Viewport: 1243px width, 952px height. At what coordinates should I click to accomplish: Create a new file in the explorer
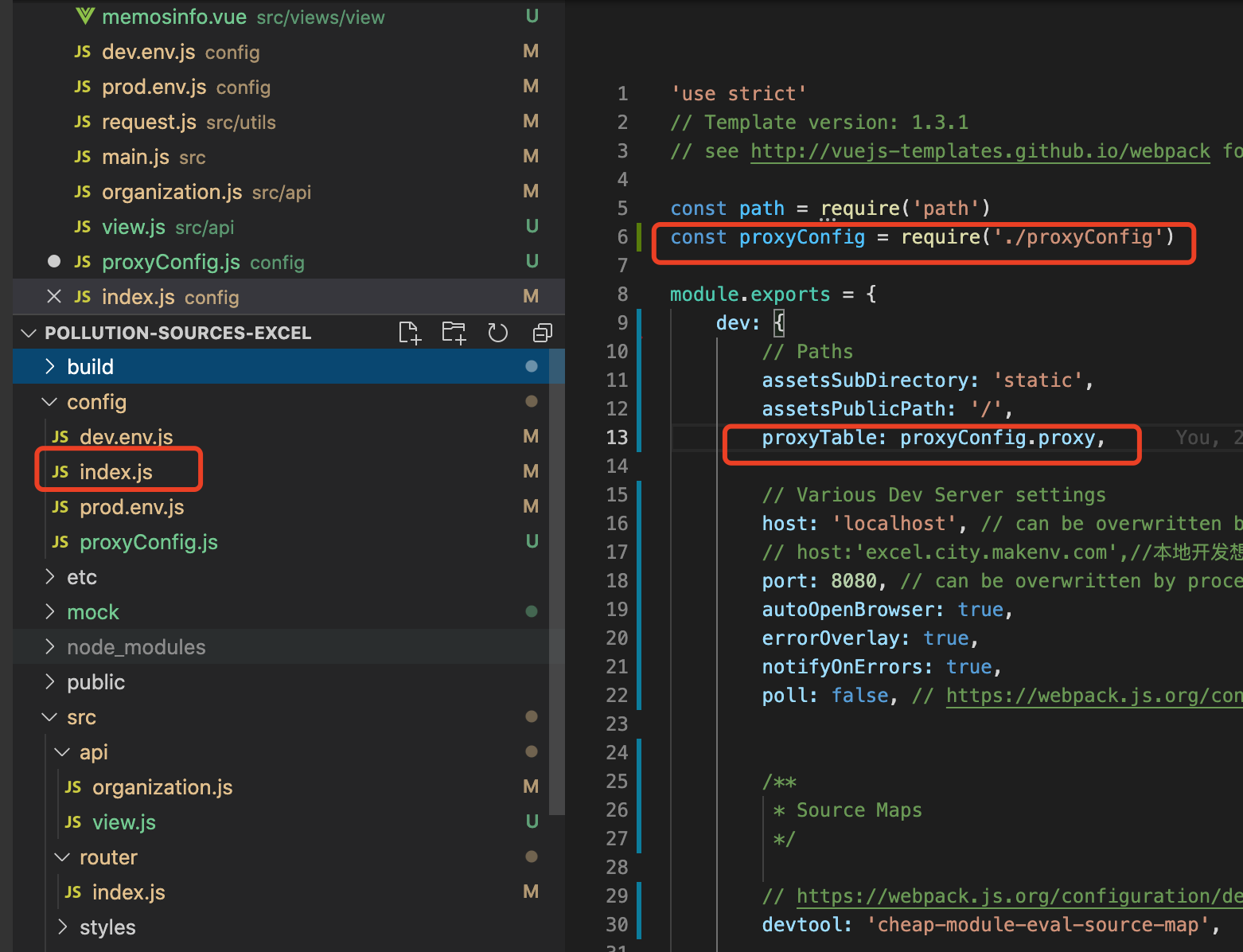[409, 333]
